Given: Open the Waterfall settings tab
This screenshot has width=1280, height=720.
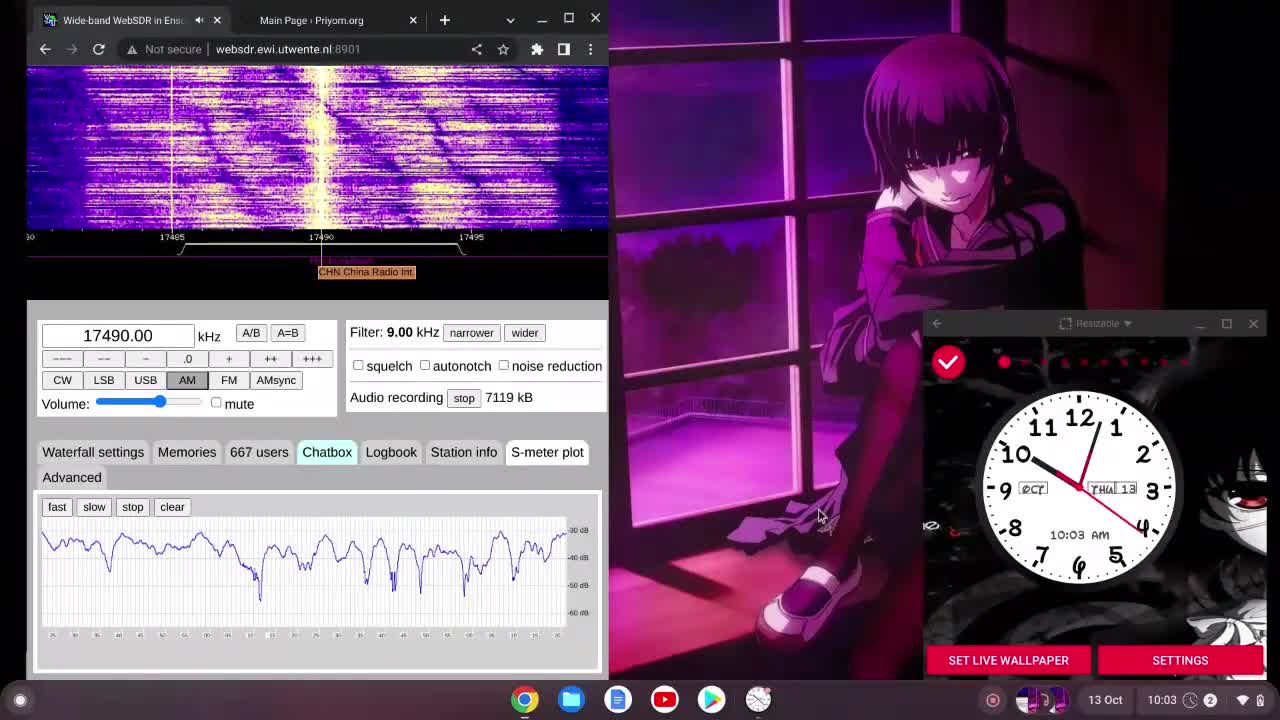Looking at the screenshot, I should pos(93,452).
